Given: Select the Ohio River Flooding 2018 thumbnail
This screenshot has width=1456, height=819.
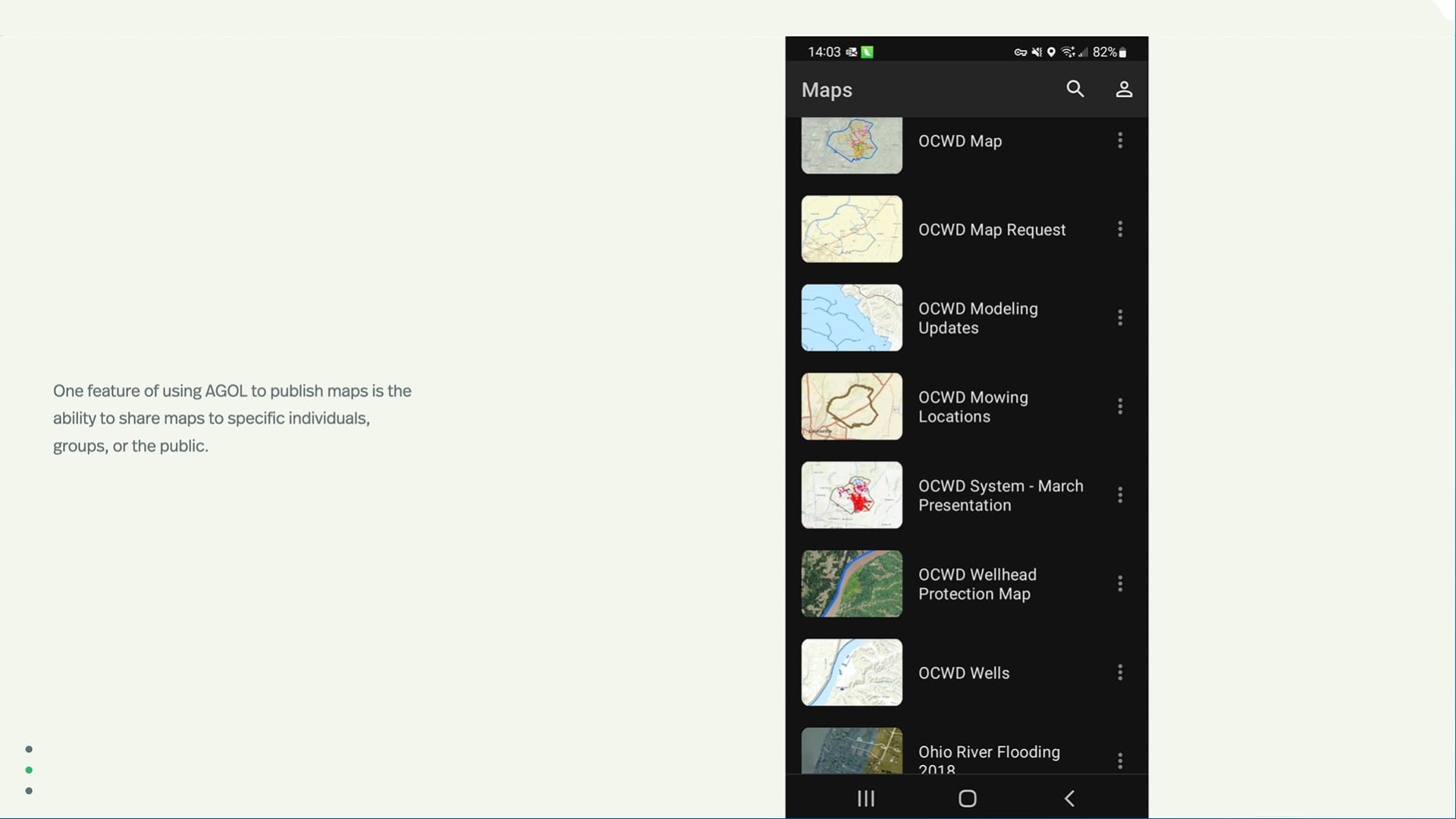Looking at the screenshot, I should pyautogui.click(x=852, y=751).
